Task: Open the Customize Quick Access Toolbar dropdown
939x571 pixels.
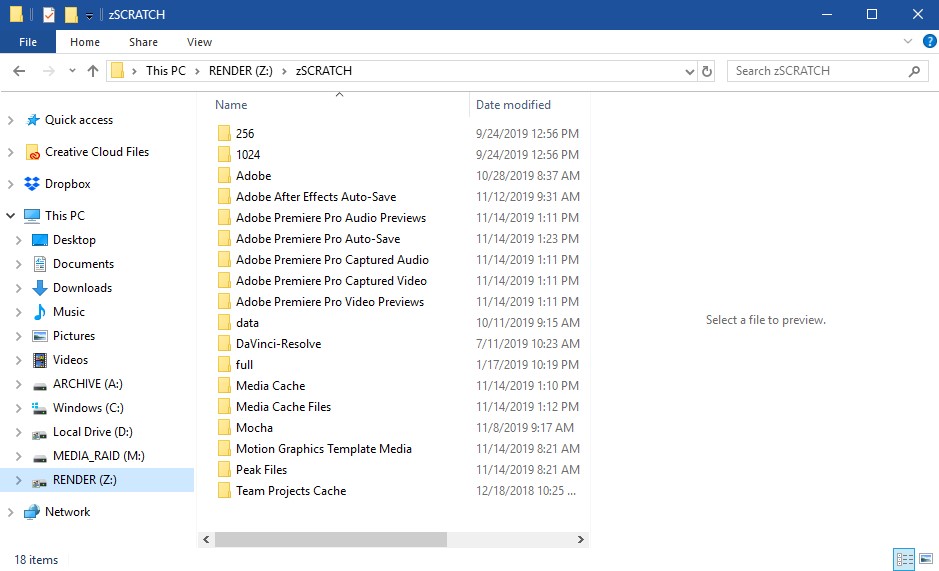Action: [x=89, y=16]
